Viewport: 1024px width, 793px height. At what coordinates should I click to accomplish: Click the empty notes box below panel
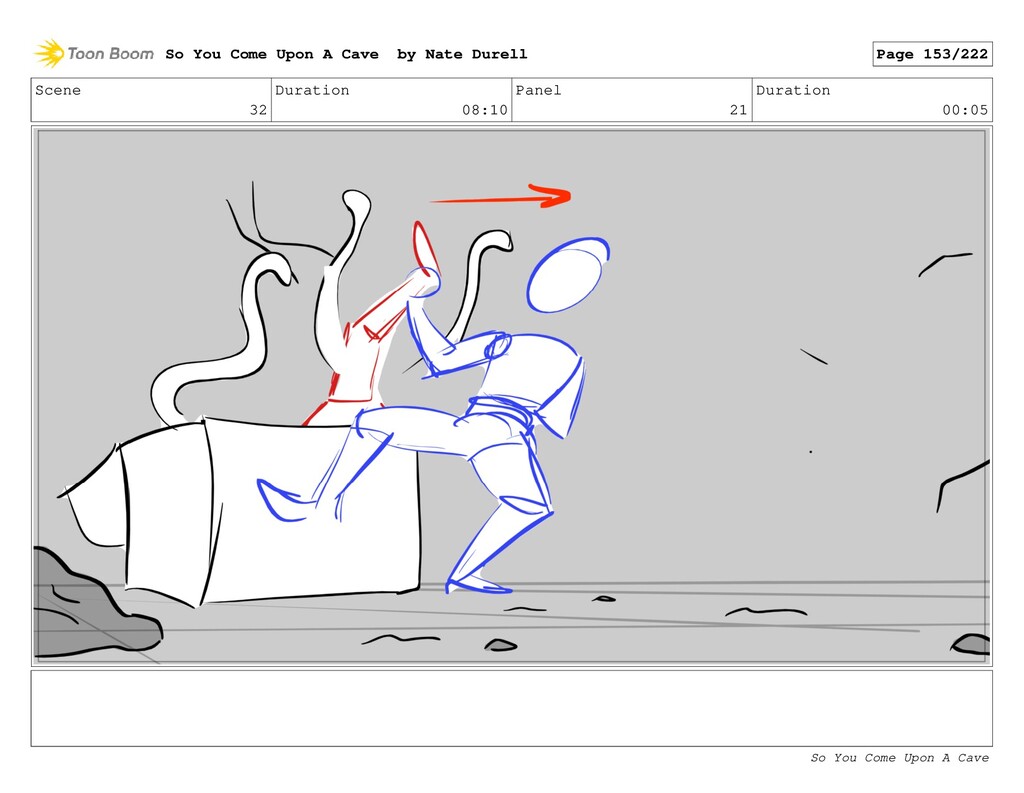pyautogui.click(x=511, y=708)
